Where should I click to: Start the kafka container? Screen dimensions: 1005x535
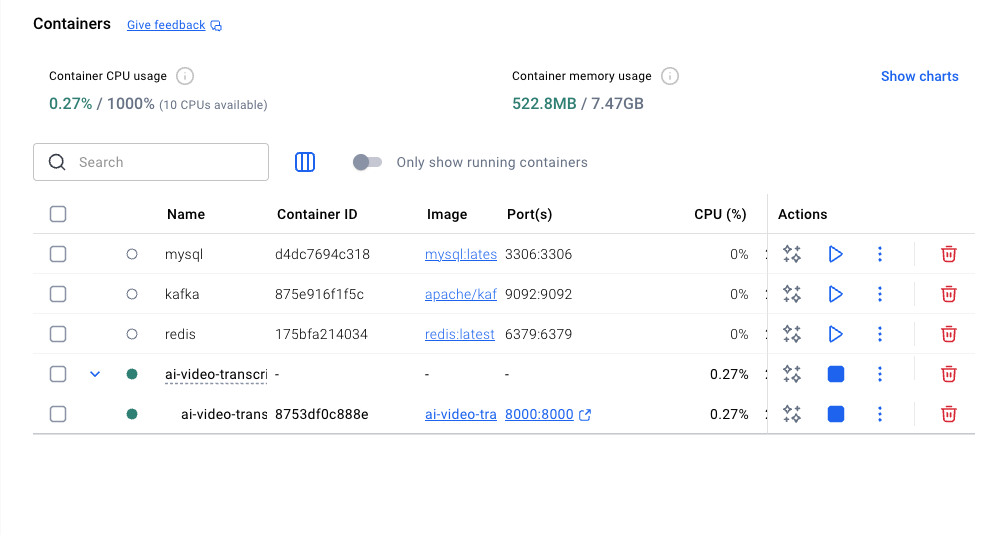click(x=835, y=294)
